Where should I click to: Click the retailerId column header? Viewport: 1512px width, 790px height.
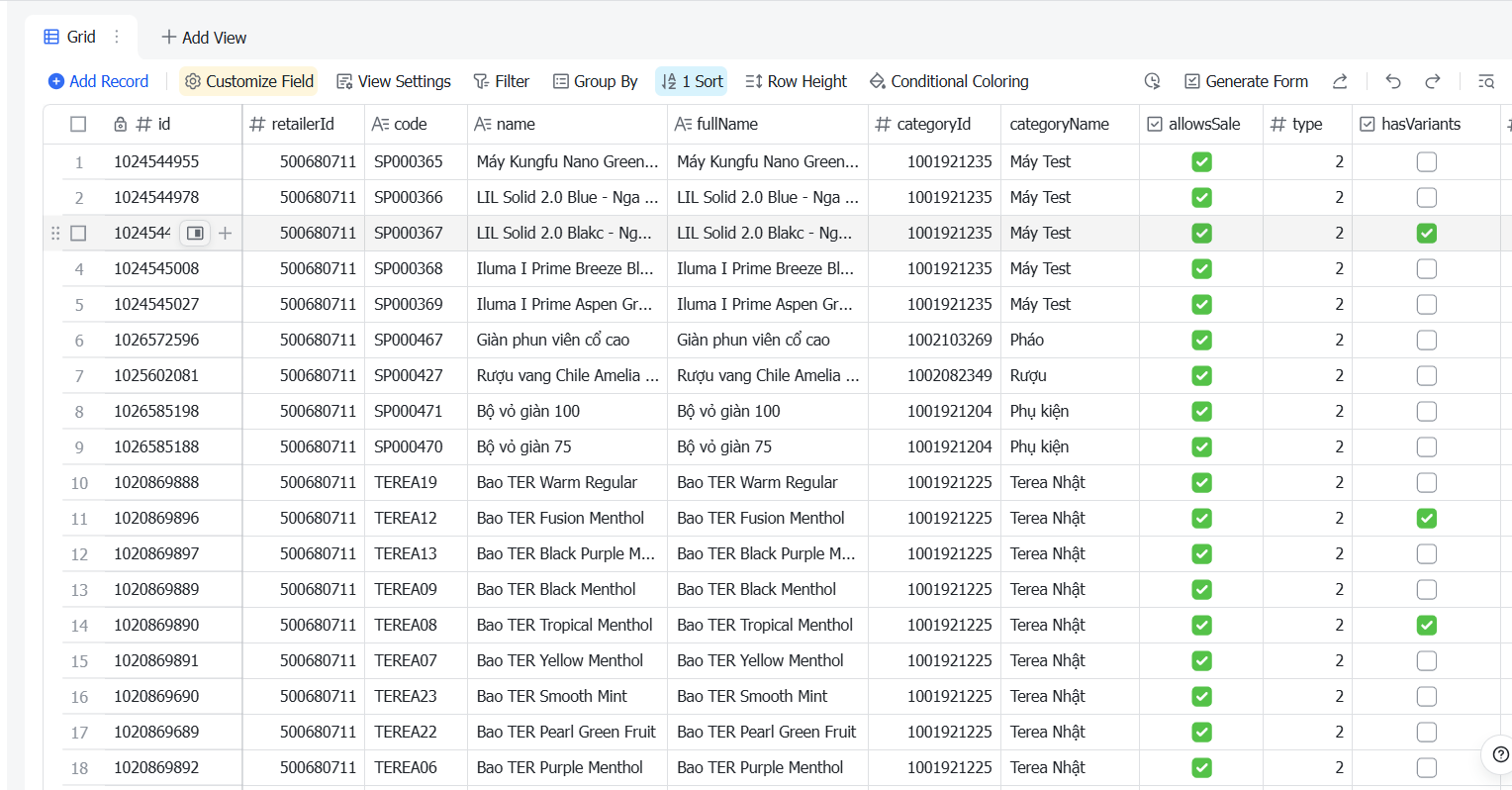[x=304, y=124]
